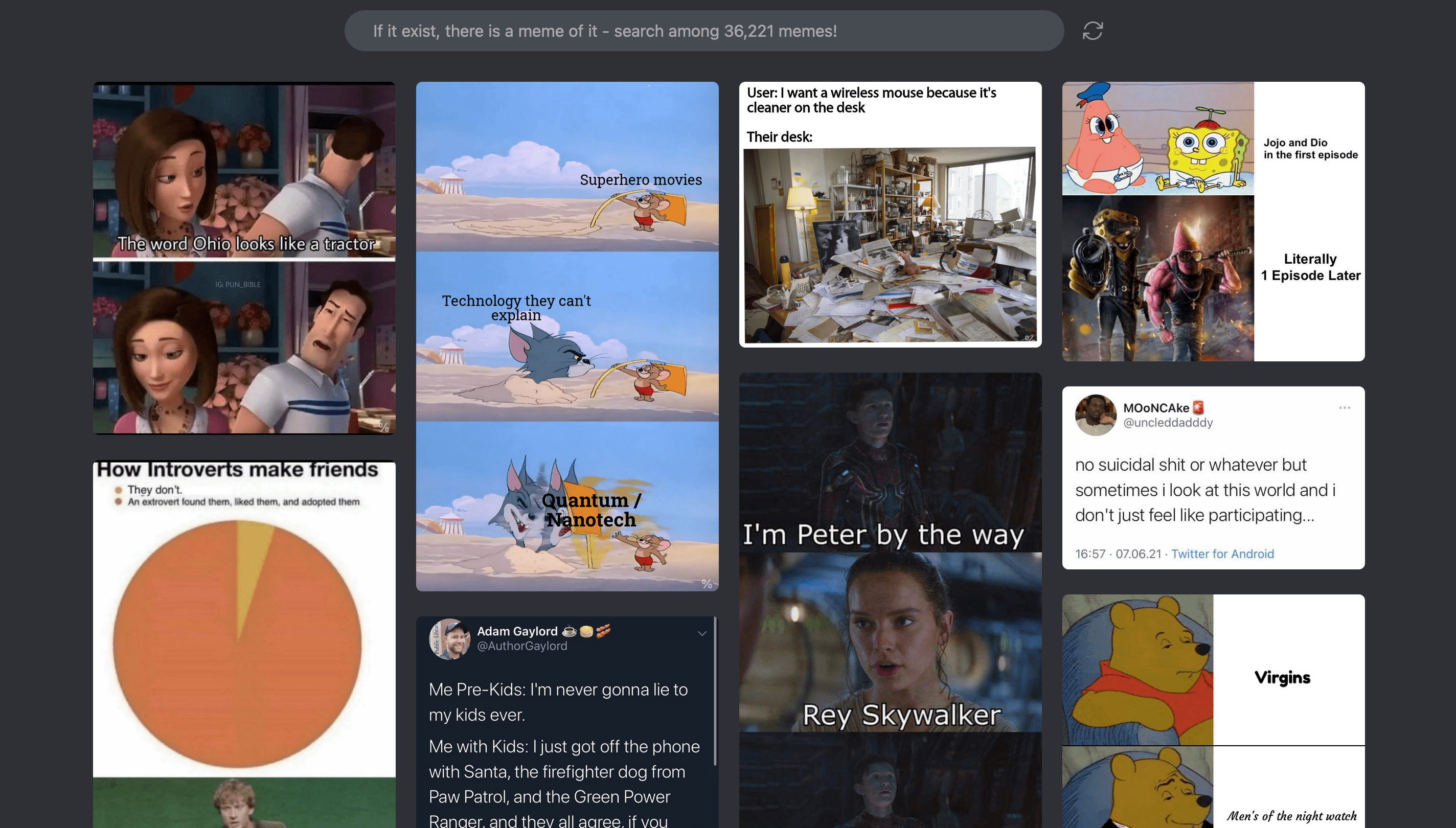Click the @AuthorGaylord handle

tap(521, 646)
